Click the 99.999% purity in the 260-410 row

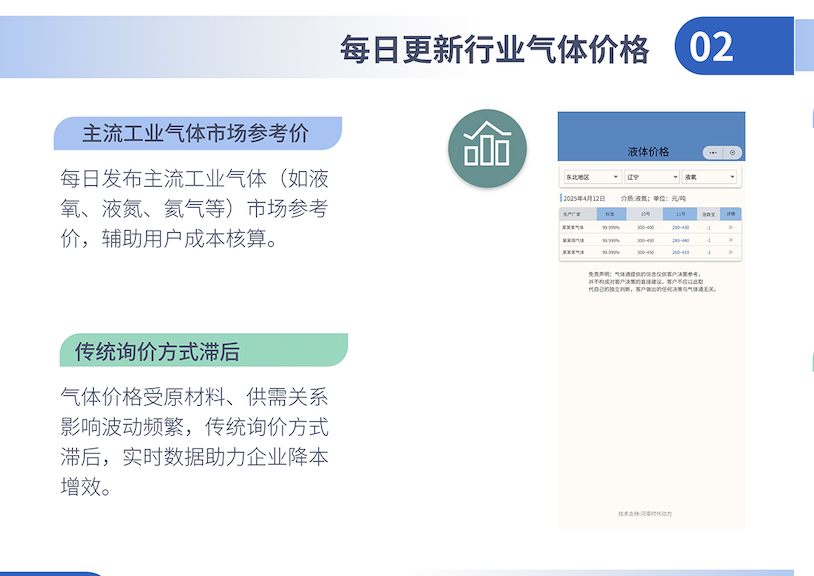611,252
